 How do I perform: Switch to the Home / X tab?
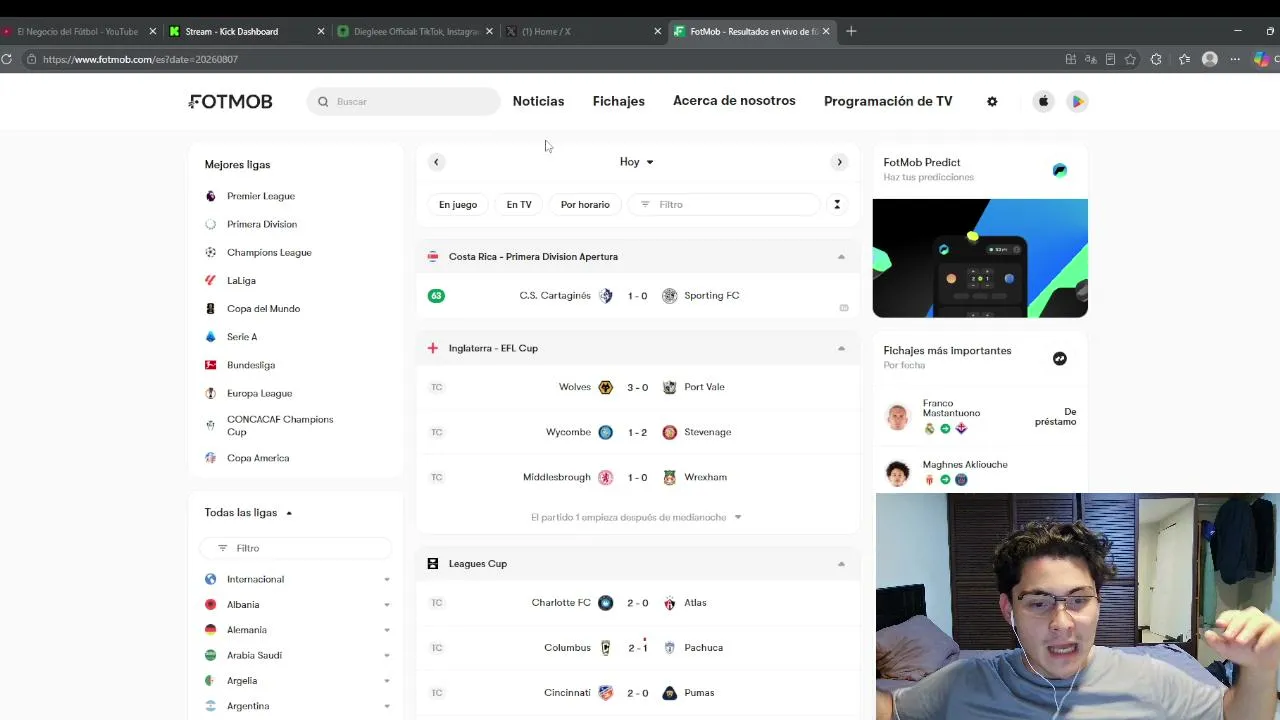pyautogui.click(x=584, y=31)
